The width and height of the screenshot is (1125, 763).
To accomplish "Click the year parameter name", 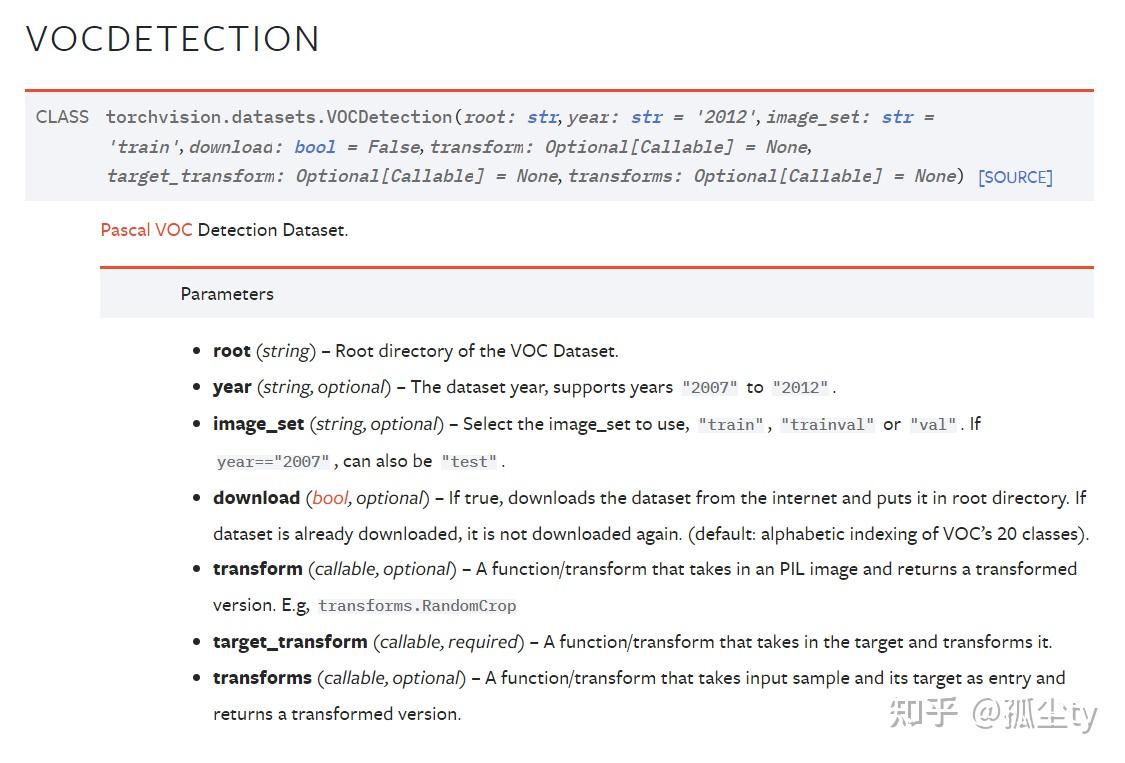I will (x=232, y=388).
